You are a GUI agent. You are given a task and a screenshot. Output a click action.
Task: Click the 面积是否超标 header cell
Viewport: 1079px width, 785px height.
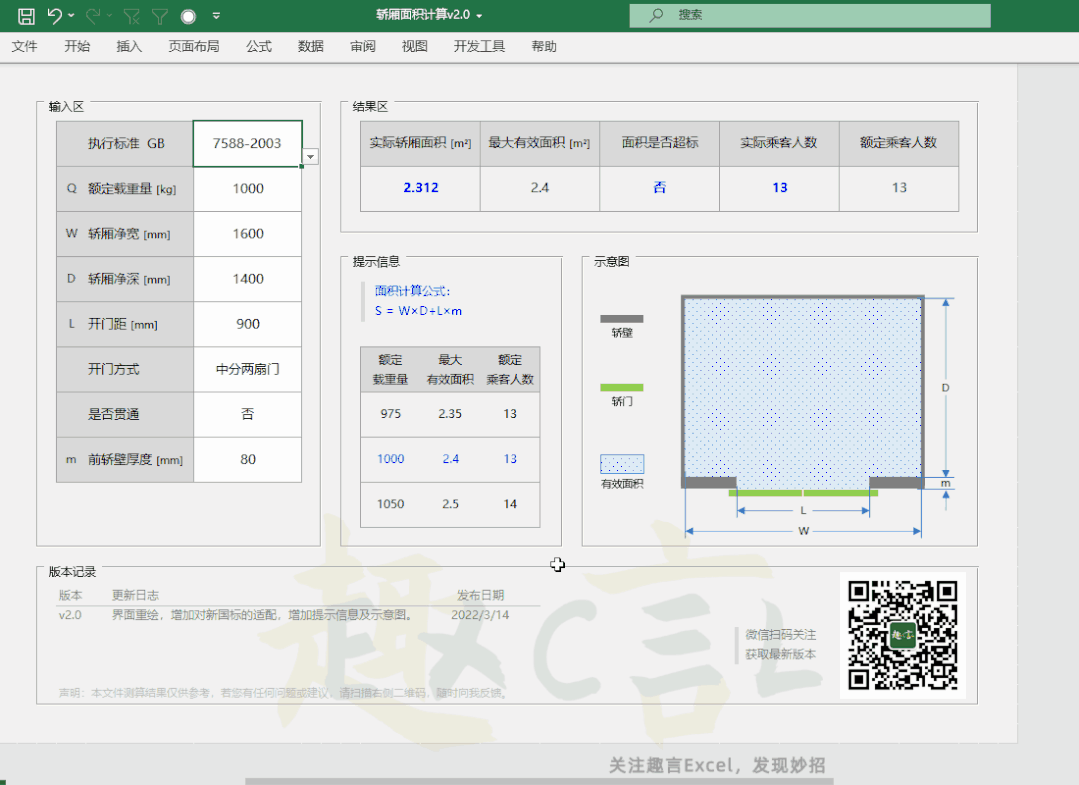[660, 143]
